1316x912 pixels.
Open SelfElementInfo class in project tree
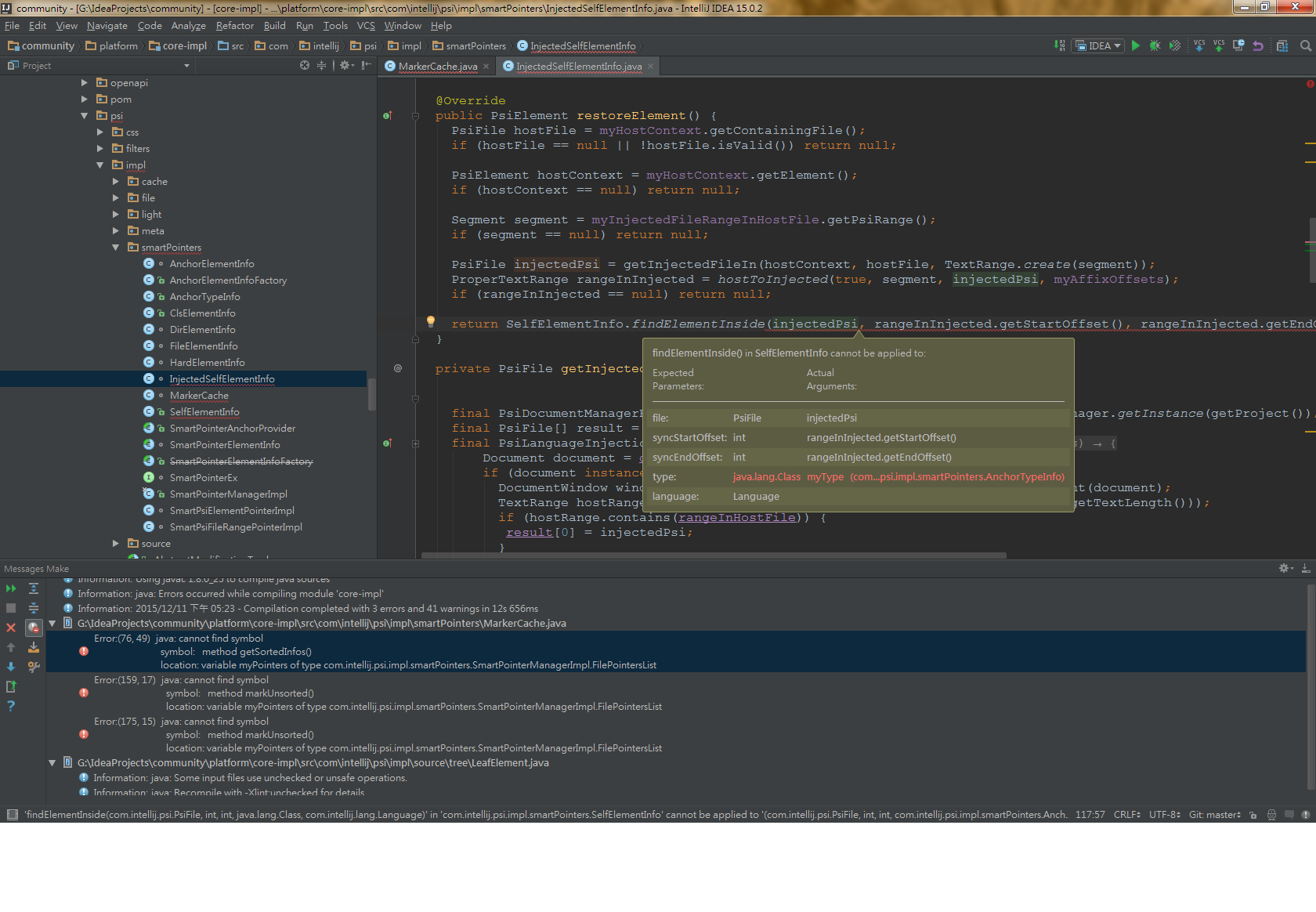(204, 412)
